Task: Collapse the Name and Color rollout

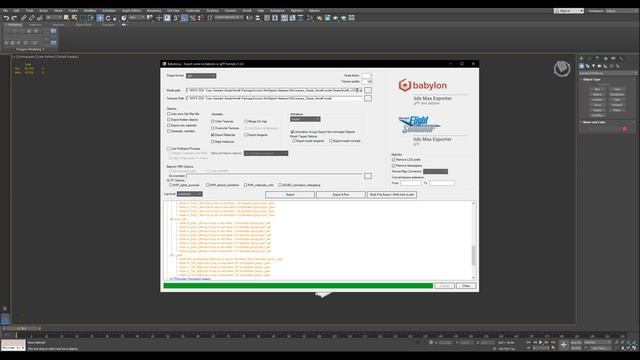Action: coord(593,122)
